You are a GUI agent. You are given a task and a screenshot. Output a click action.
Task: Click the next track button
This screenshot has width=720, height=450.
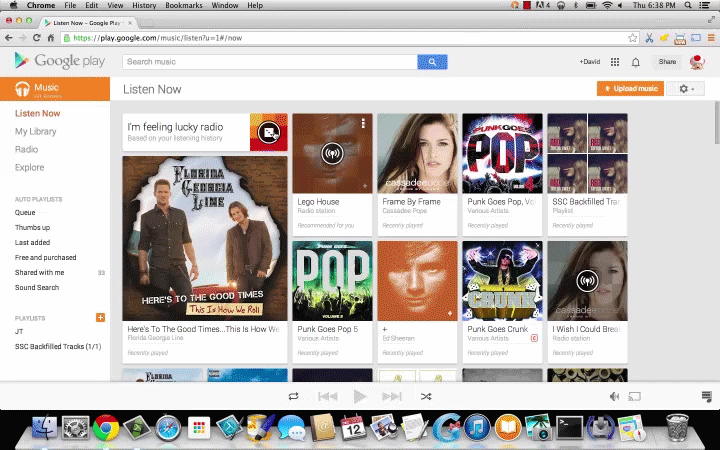(x=392, y=396)
